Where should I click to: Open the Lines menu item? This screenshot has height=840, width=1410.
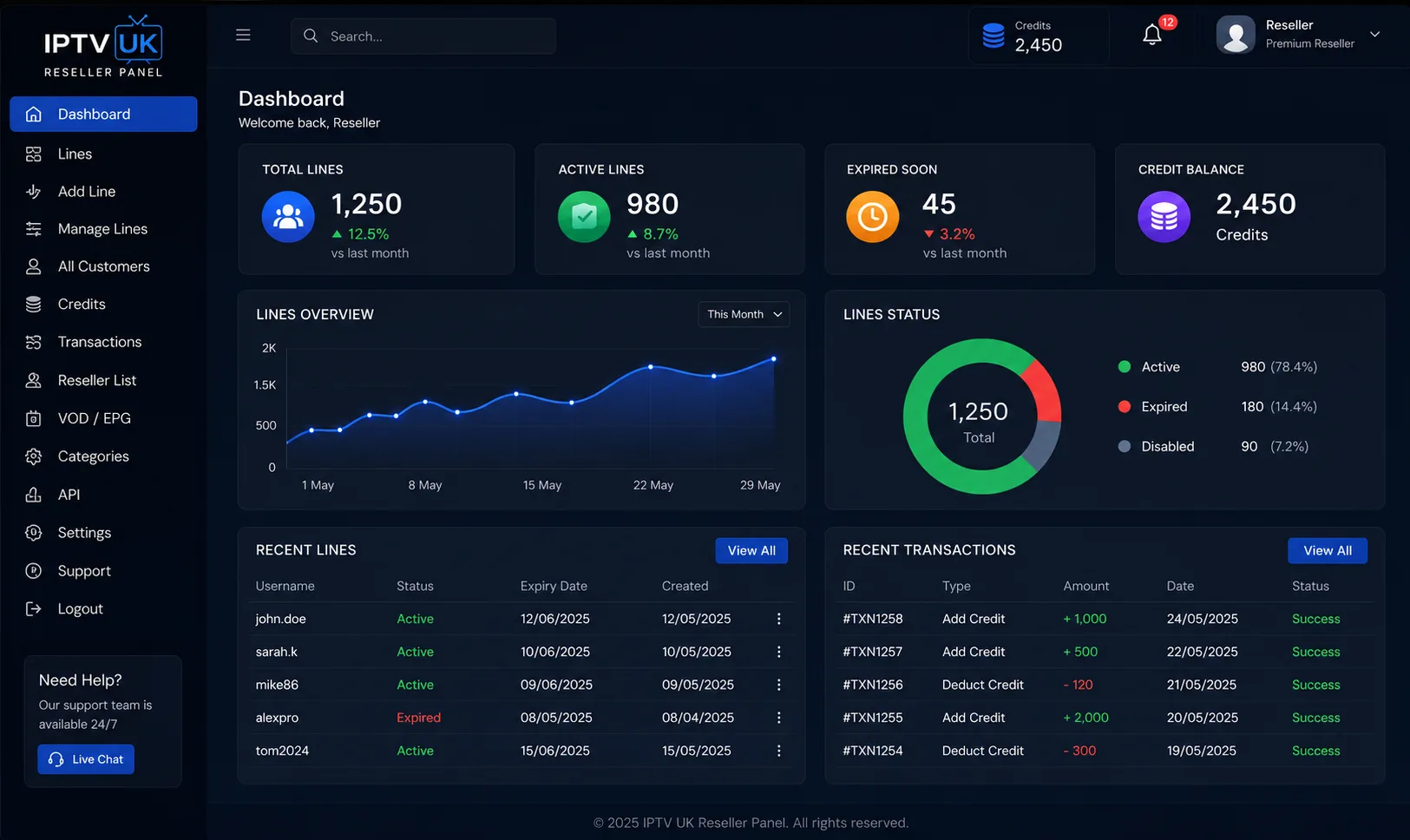tap(103, 154)
